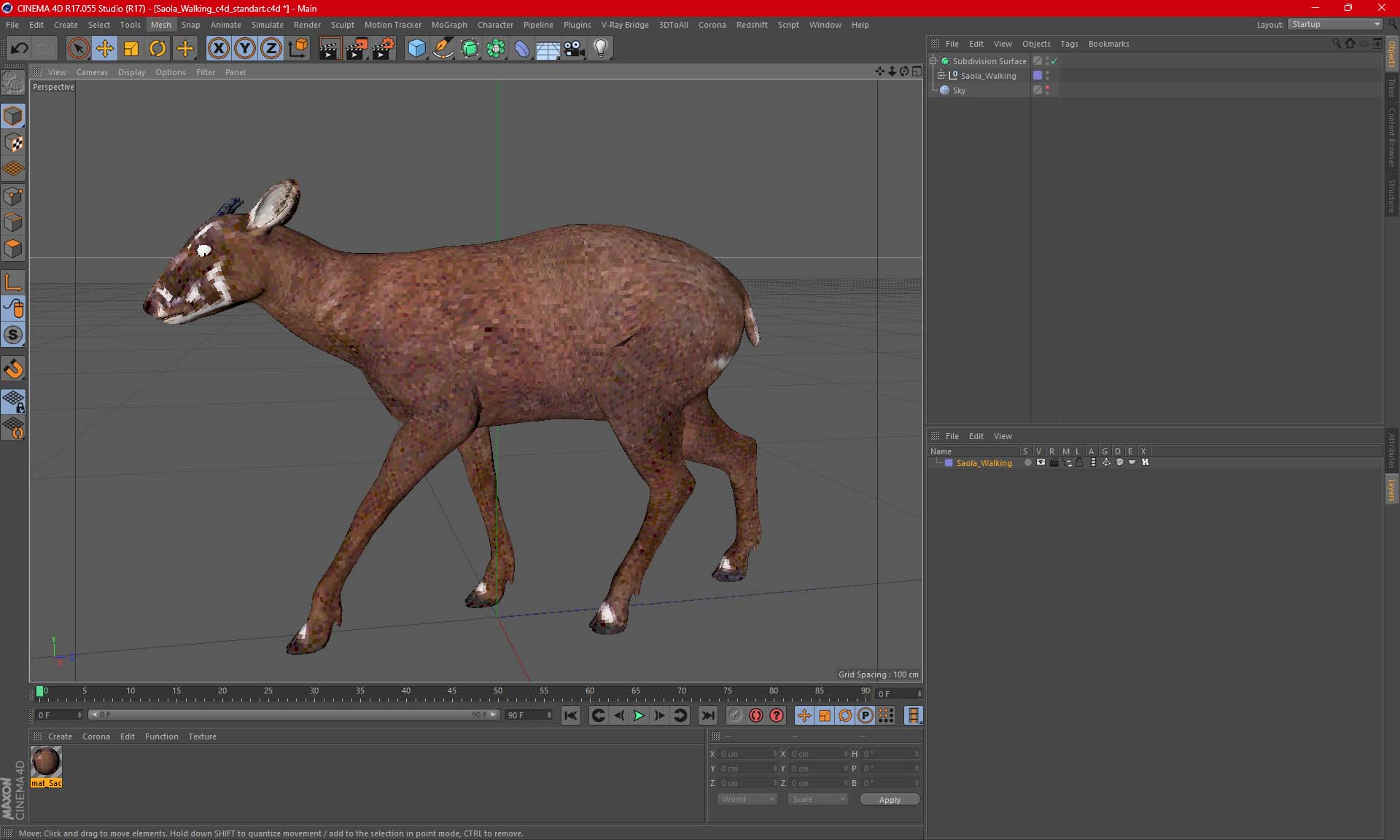
Task: Open the Character menu
Action: click(x=495, y=25)
